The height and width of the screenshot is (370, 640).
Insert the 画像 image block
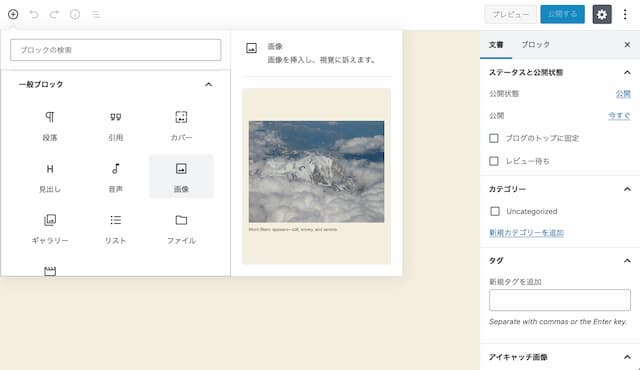point(181,177)
